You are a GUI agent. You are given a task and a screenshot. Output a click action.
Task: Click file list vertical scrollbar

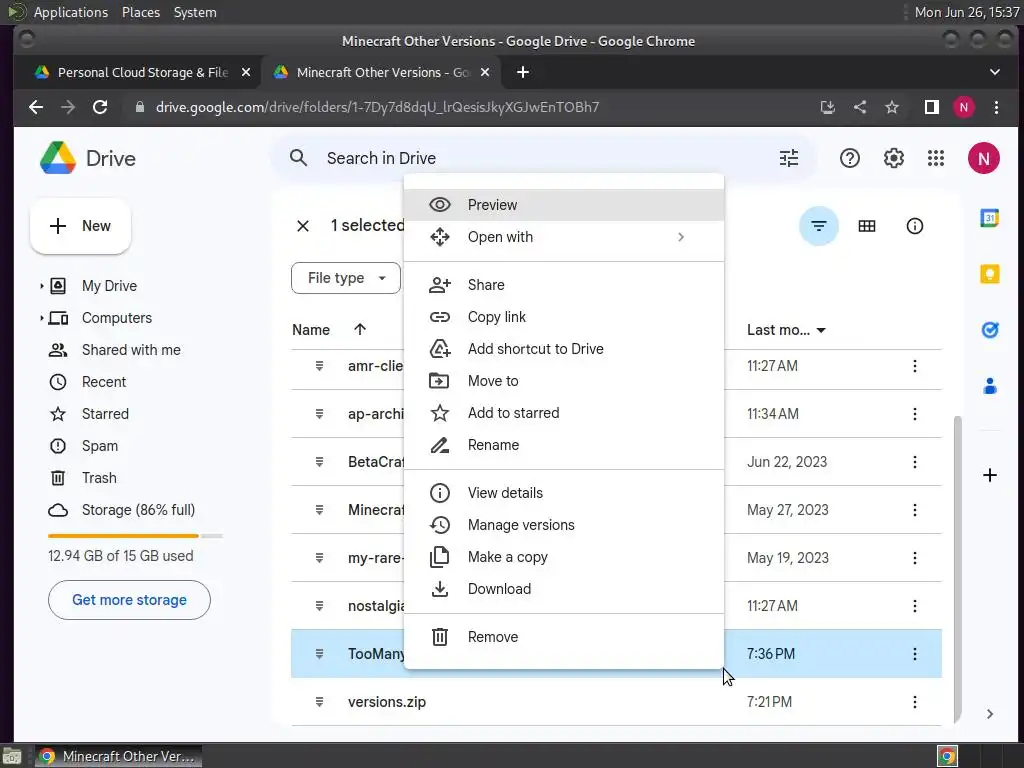click(x=957, y=568)
